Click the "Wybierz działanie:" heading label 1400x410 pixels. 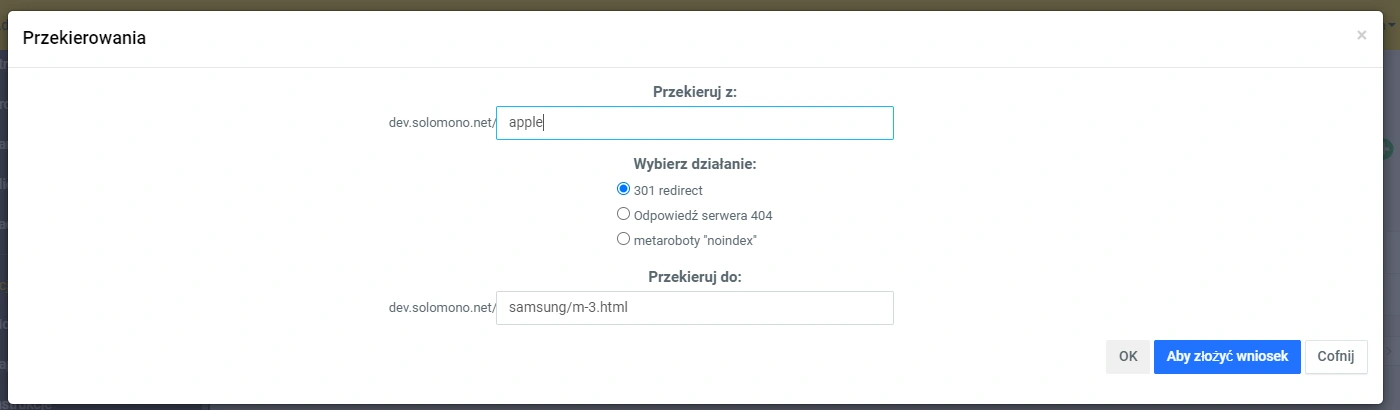694,164
